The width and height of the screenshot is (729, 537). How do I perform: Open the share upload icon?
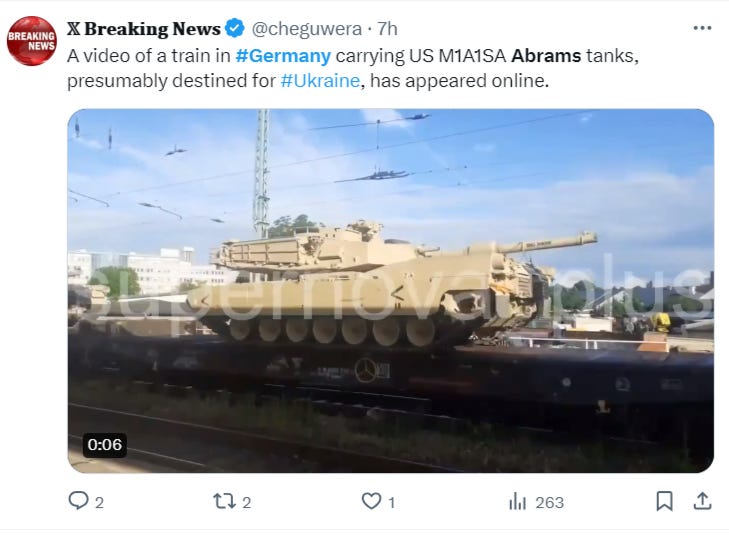click(702, 501)
